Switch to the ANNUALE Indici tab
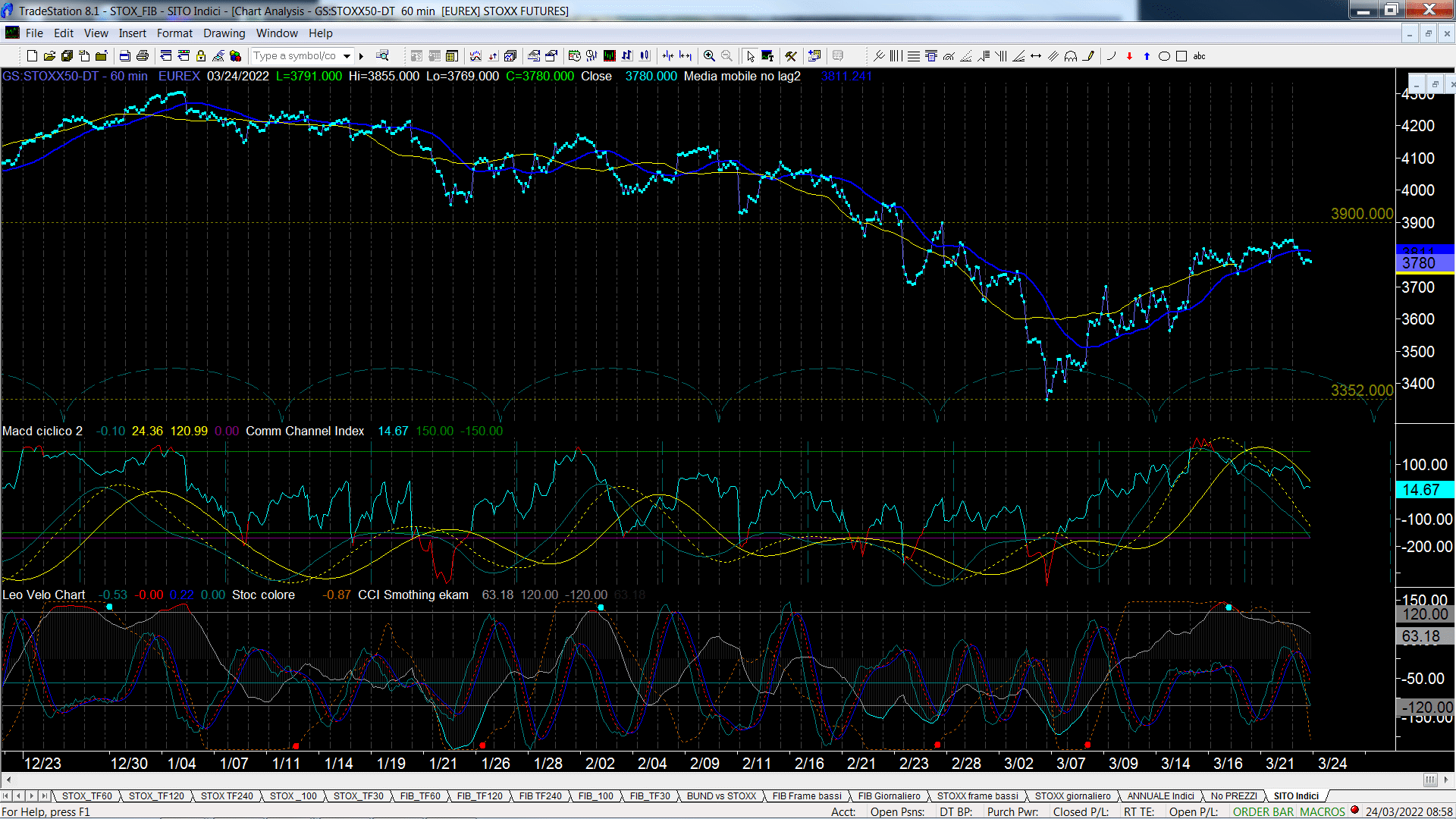 pos(1160,795)
